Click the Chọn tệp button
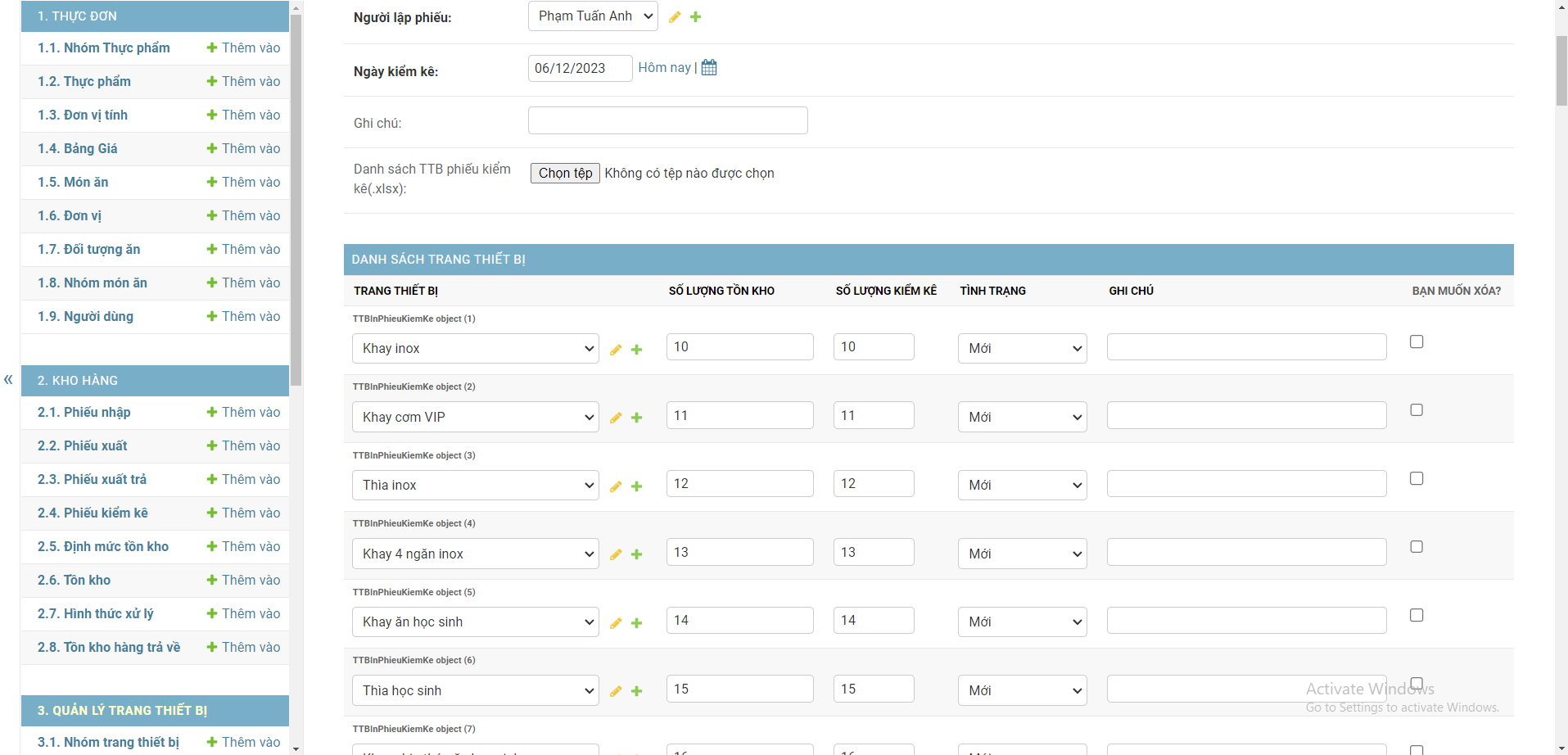Image resolution: width=1568 pixels, height=755 pixels. (564, 173)
